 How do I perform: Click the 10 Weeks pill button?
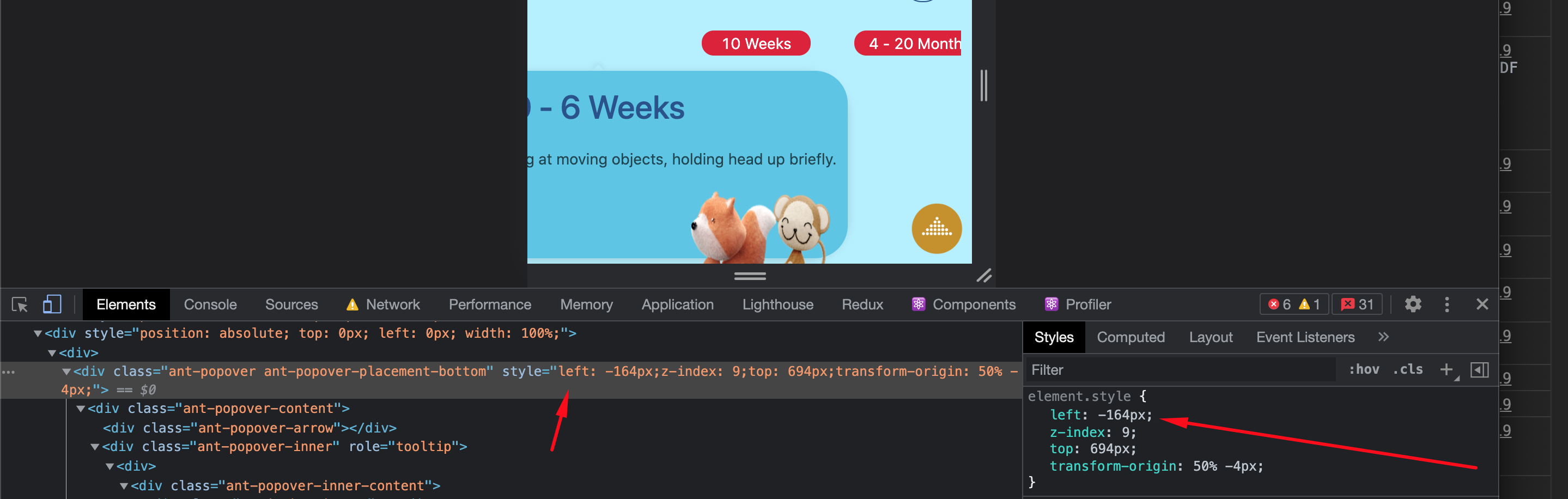tap(756, 43)
